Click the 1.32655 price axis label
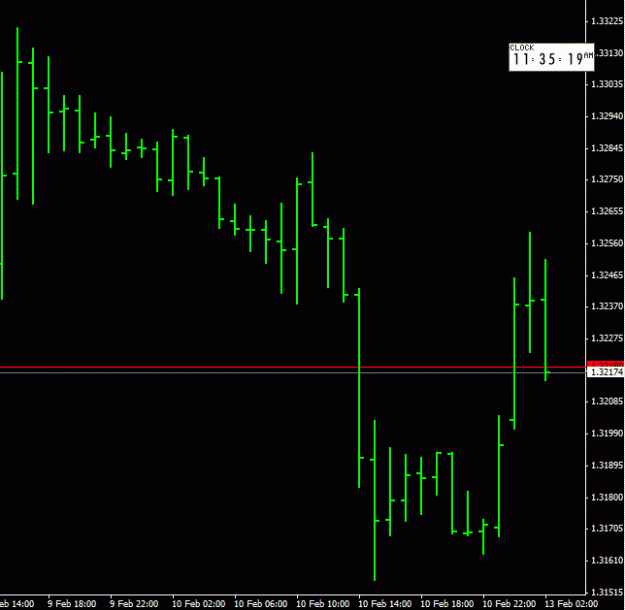Image resolution: width=625 pixels, height=610 pixels. (607, 211)
